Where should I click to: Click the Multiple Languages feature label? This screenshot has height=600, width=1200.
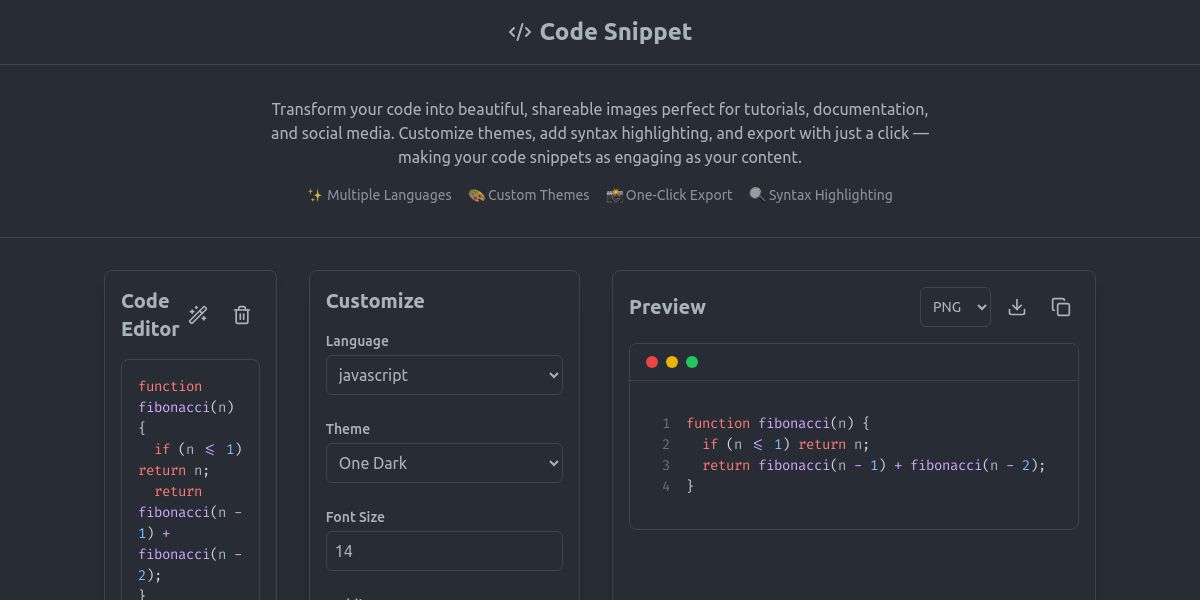coord(380,195)
